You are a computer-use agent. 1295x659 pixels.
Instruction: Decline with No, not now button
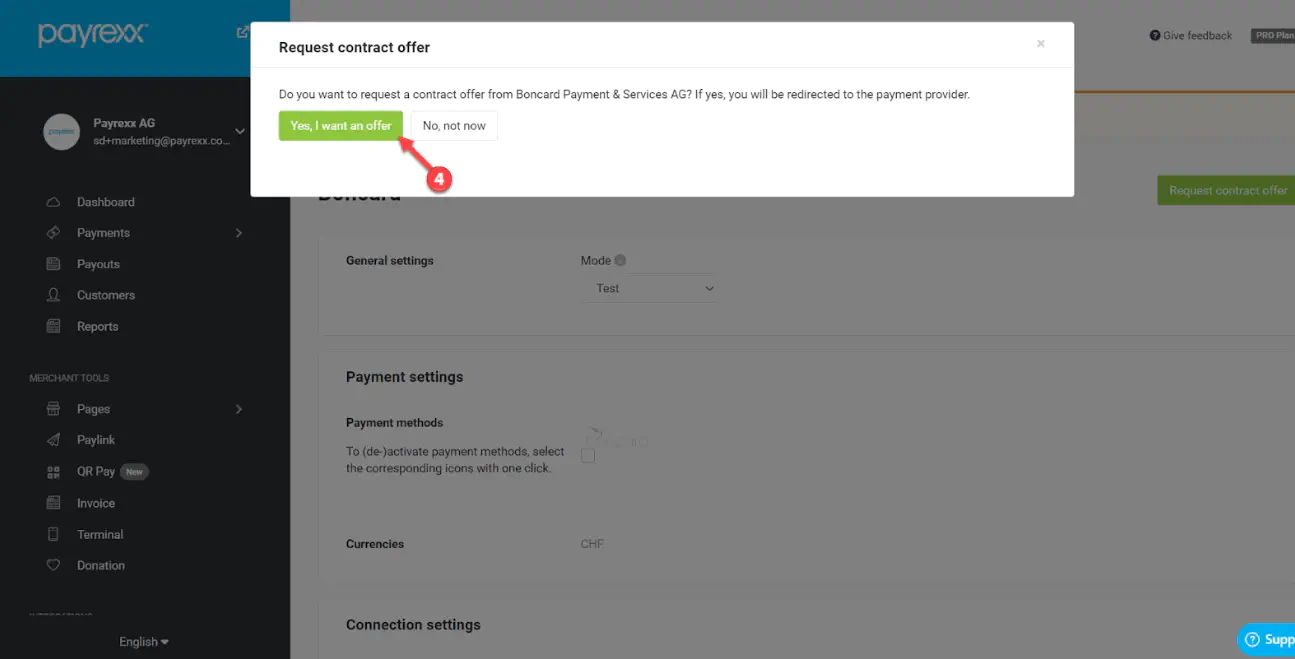pos(454,126)
